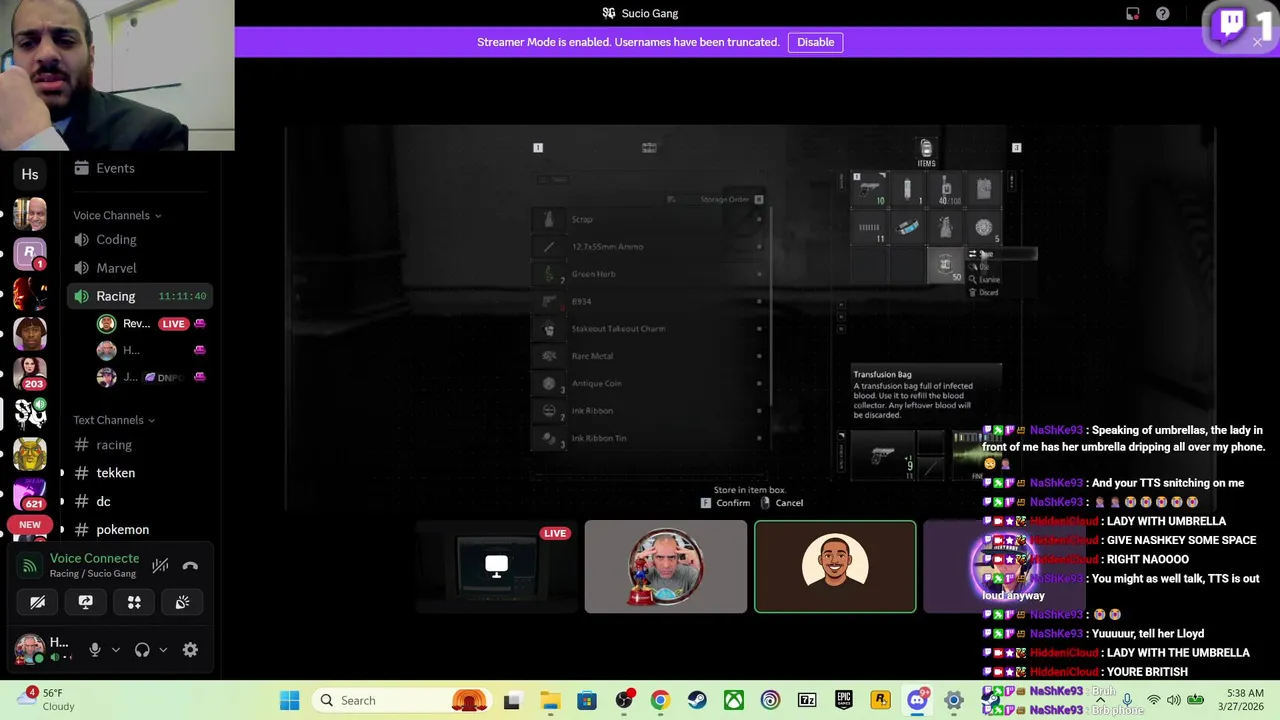Share your screen in voice panel
Viewport: 1280px width, 720px height.
pos(85,602)
